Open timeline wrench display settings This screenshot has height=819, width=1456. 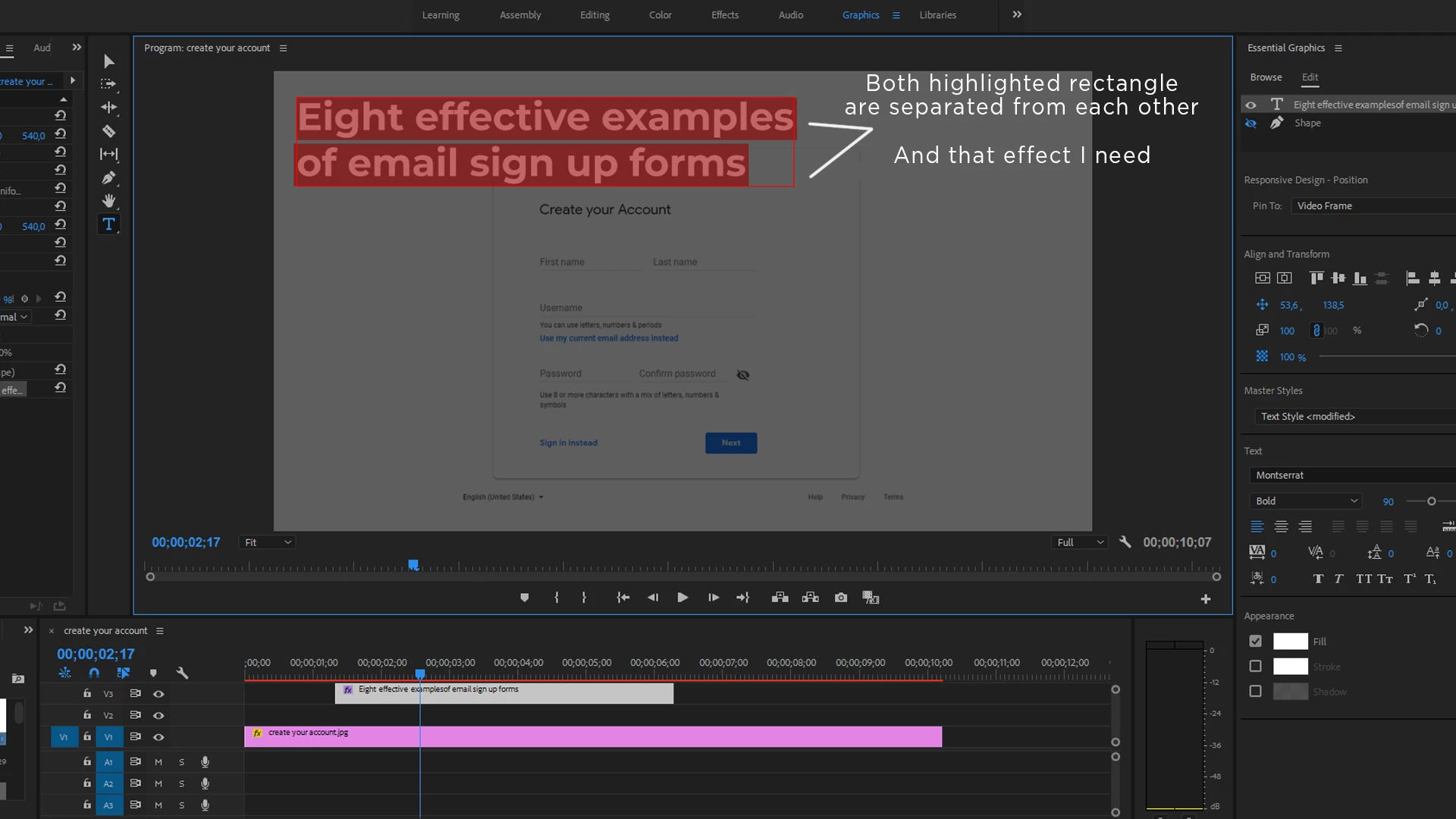(x=182, y=673)
